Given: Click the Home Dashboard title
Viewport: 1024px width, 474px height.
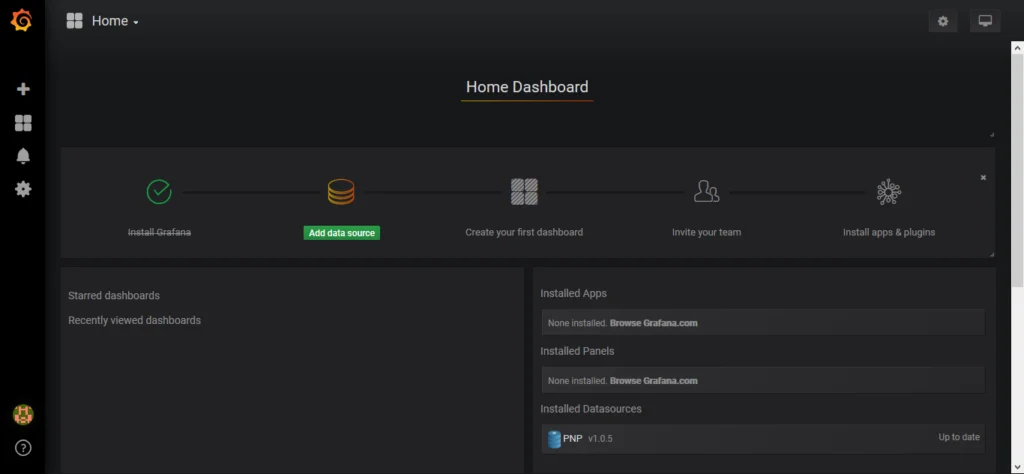Looking at the screenshot, I should pos(527,87).
